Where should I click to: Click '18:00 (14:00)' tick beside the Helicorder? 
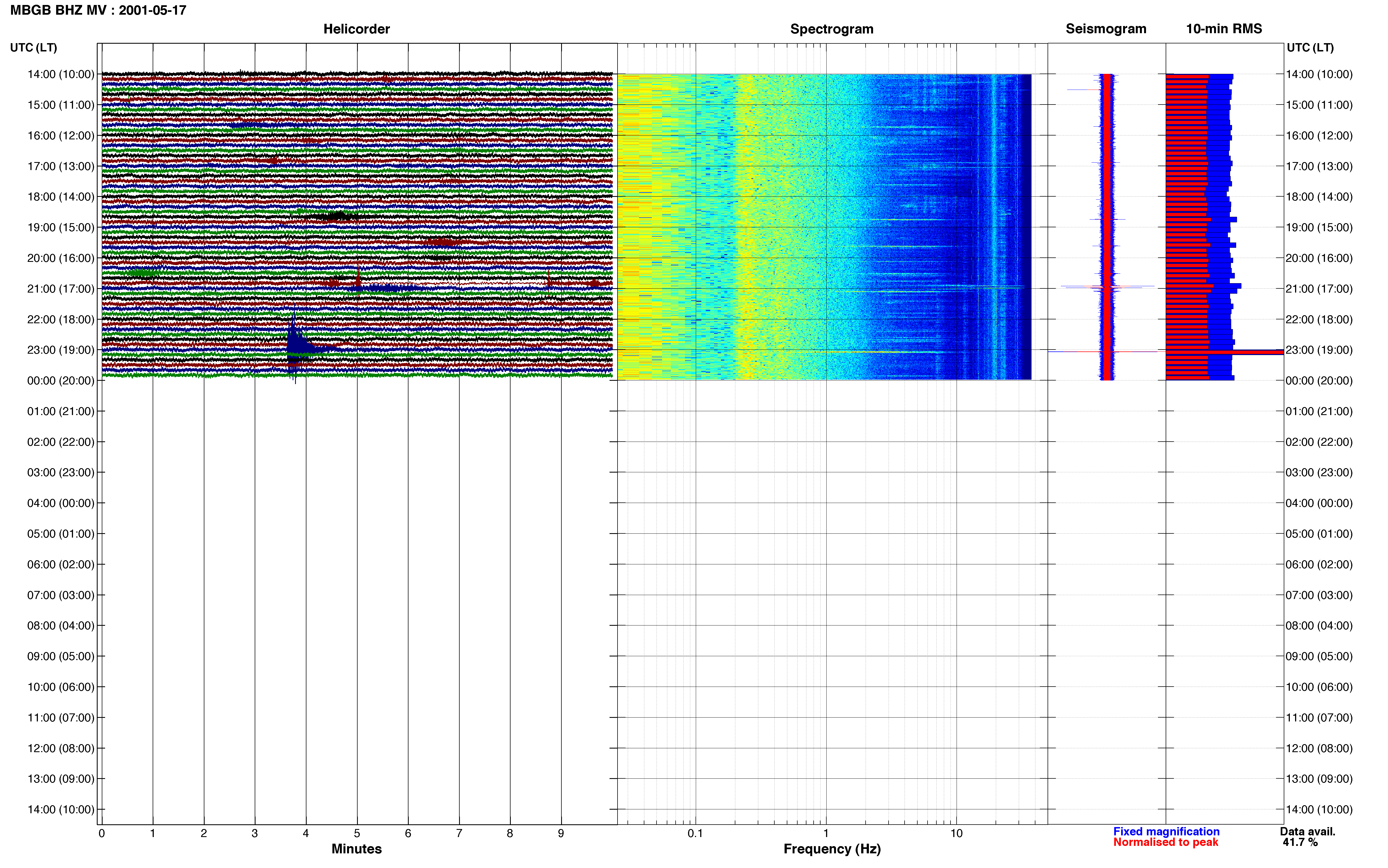tap(61, 197)
